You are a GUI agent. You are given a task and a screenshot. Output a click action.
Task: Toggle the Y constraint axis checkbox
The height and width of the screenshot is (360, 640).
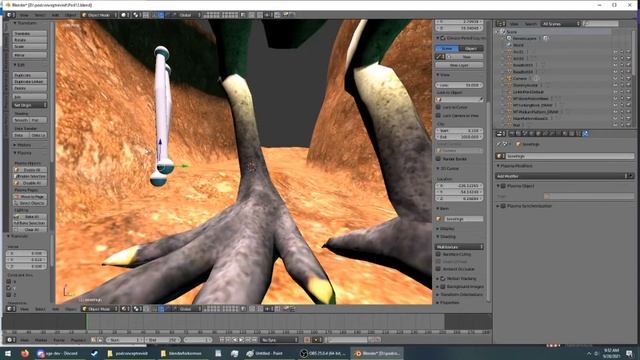click(9, 288)
